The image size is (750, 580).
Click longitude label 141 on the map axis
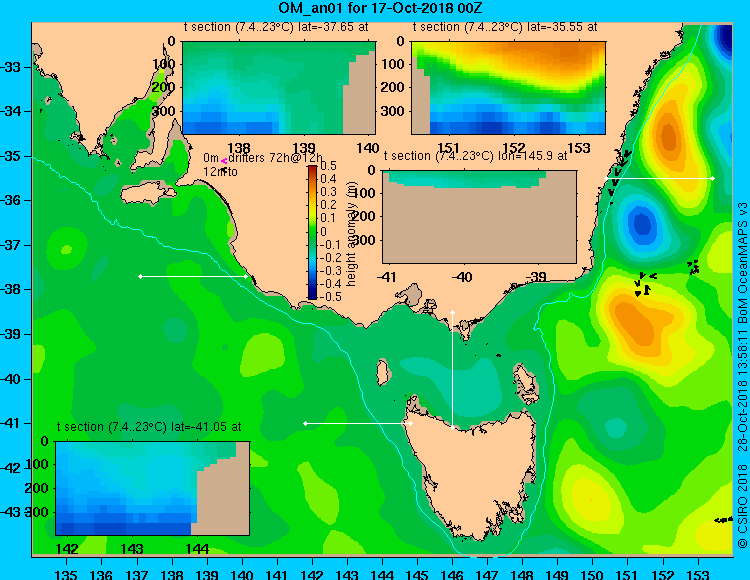point(276,575)
